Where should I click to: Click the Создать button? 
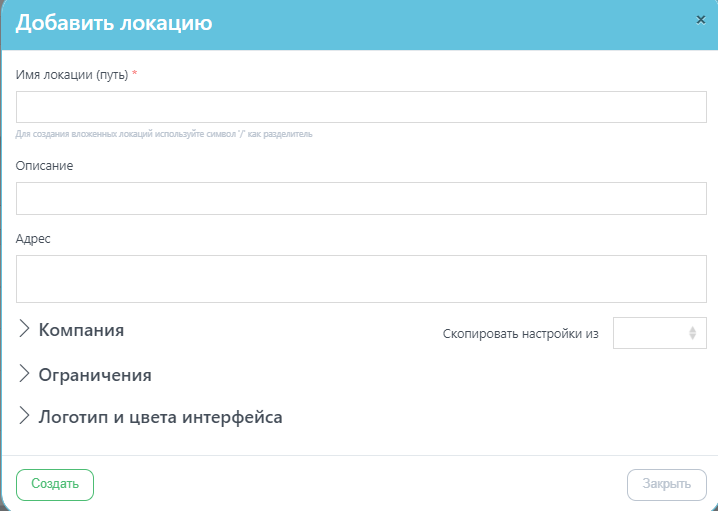click(55, 484)
